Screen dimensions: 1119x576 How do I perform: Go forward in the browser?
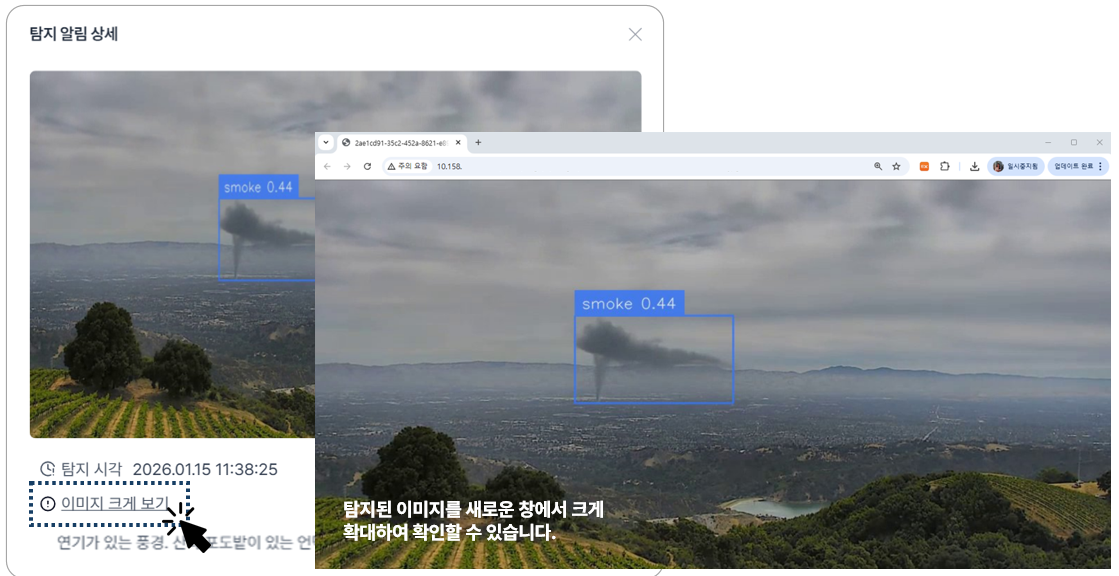[346, 166]
